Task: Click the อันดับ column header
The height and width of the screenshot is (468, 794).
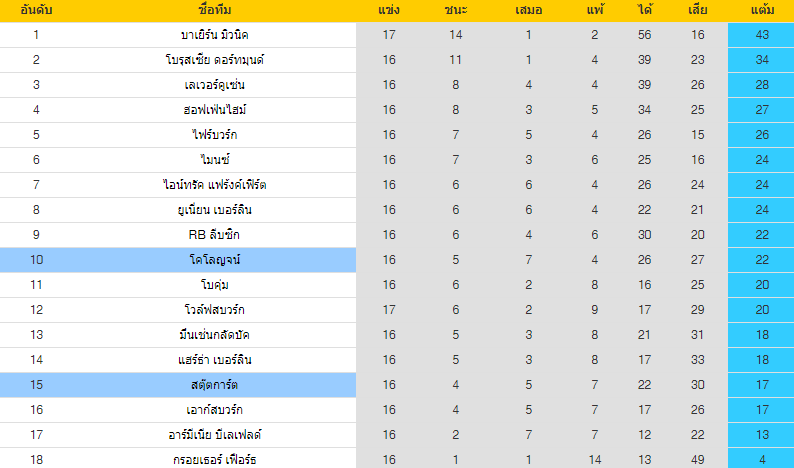Action: coord(36,10)
